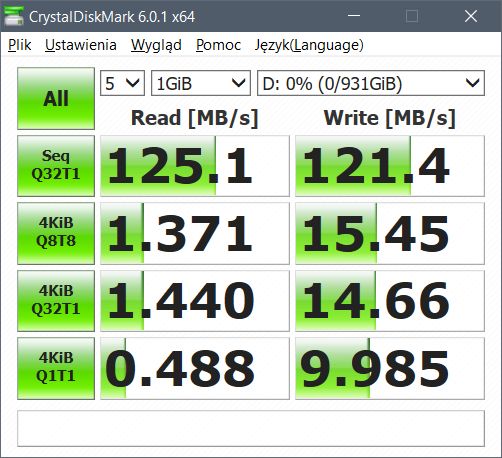Viewport: 502px width, 458px height.
Task: Open the Ustawienia menu
Action: point(81,45)
